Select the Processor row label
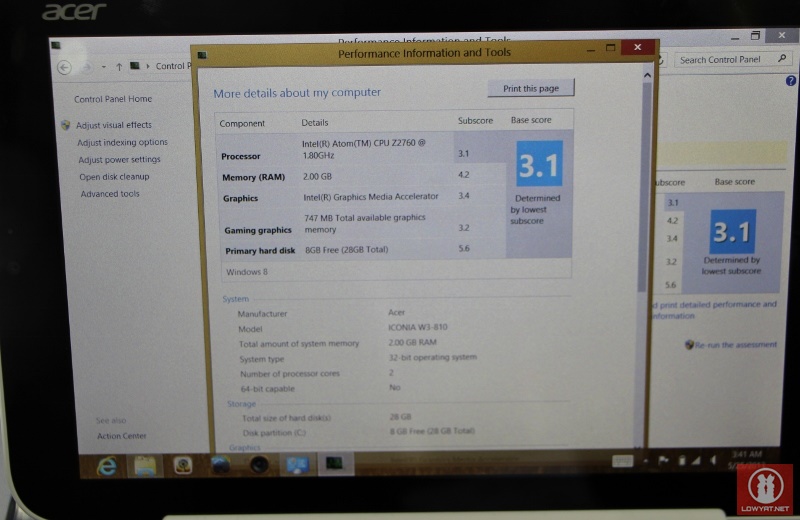The width and height of the screenshot is (800, 520). [241, 156]
